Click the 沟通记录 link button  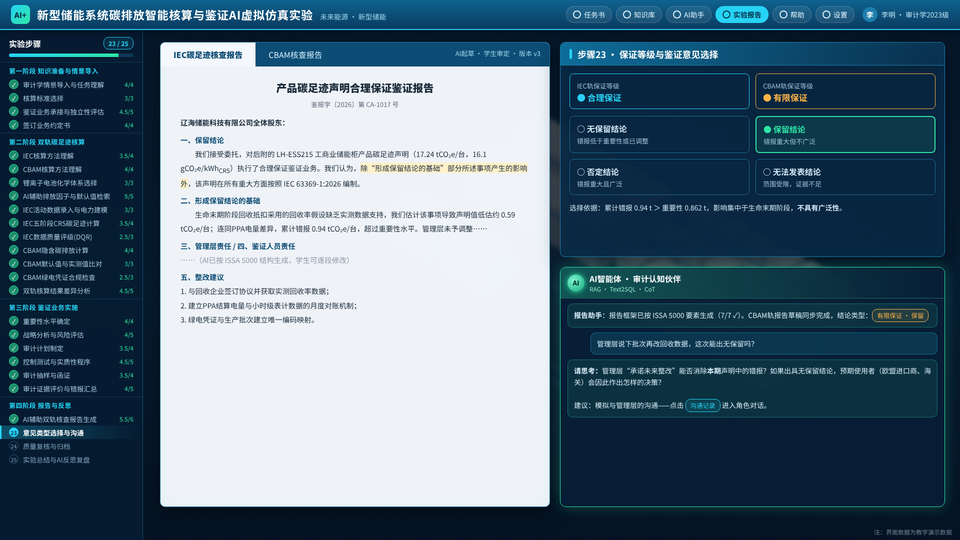[x=702, y=405]
